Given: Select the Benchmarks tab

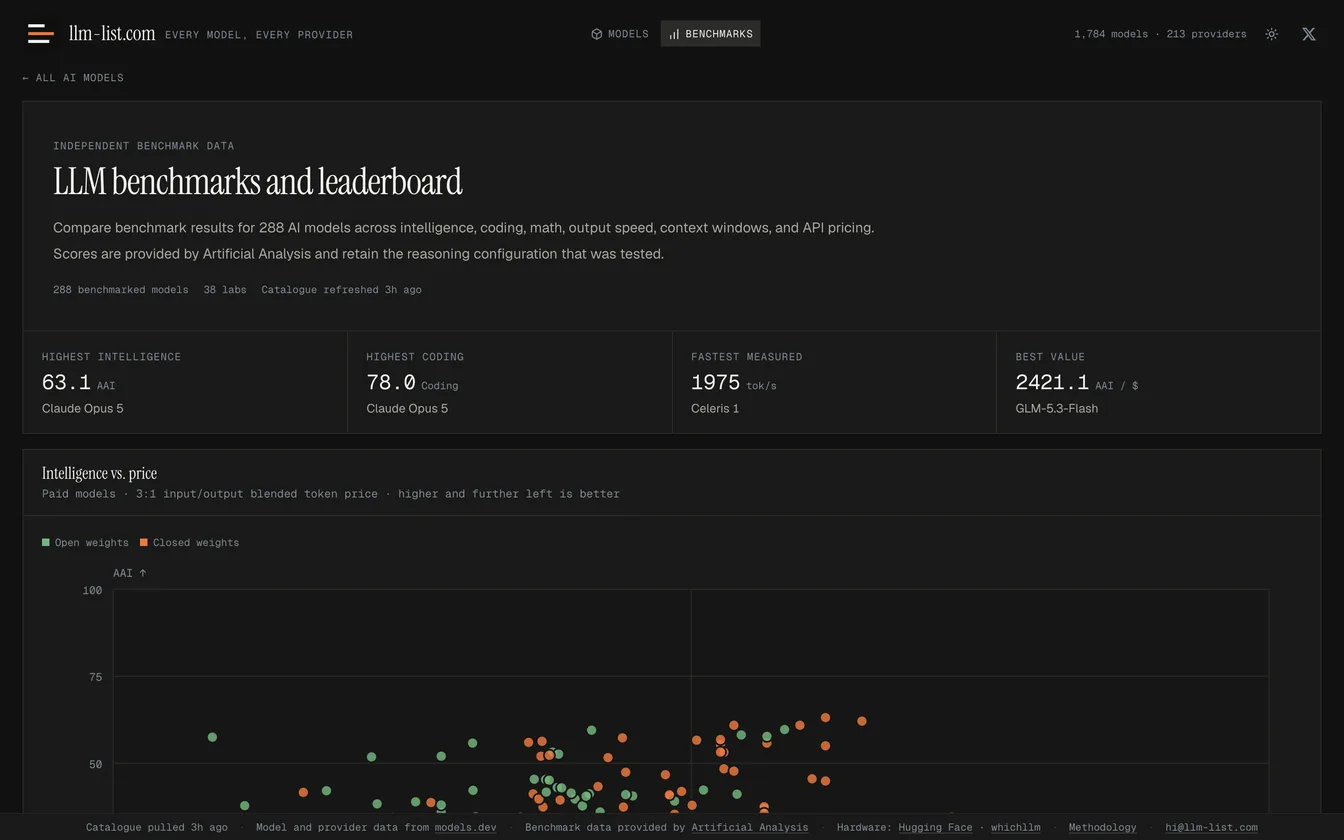Looking at the screenshot, I should point(710,34).
